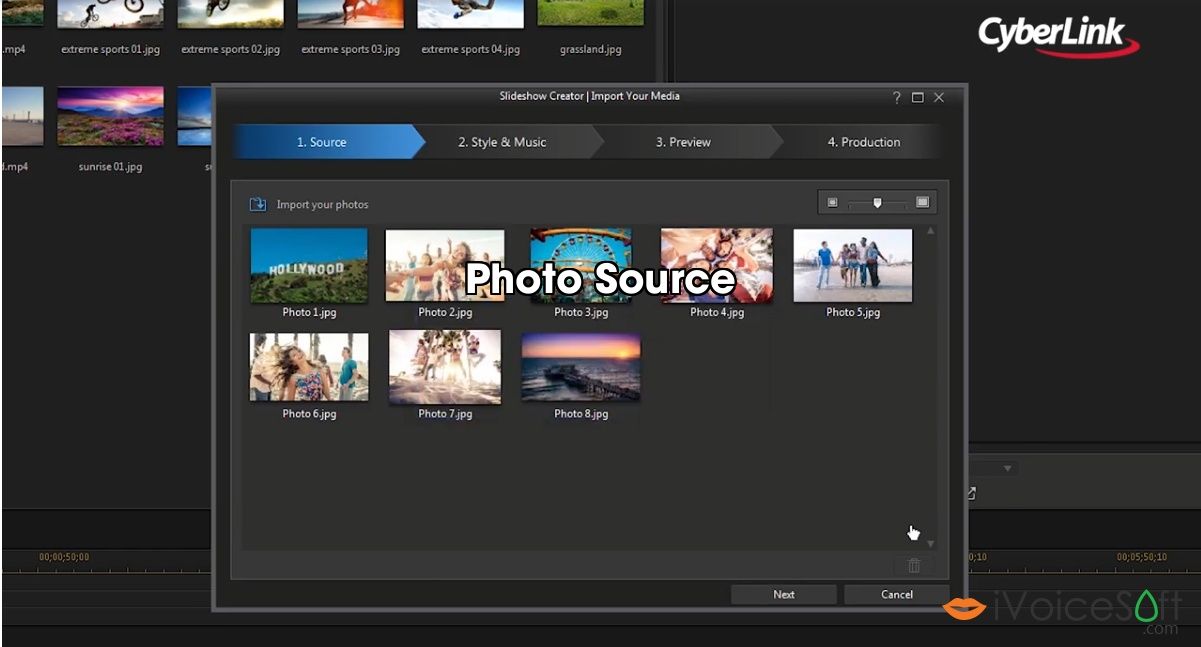Click the 00;00;50;00 timeline ruler mark
Screen dimensions: 1201x647
point(64,557)
